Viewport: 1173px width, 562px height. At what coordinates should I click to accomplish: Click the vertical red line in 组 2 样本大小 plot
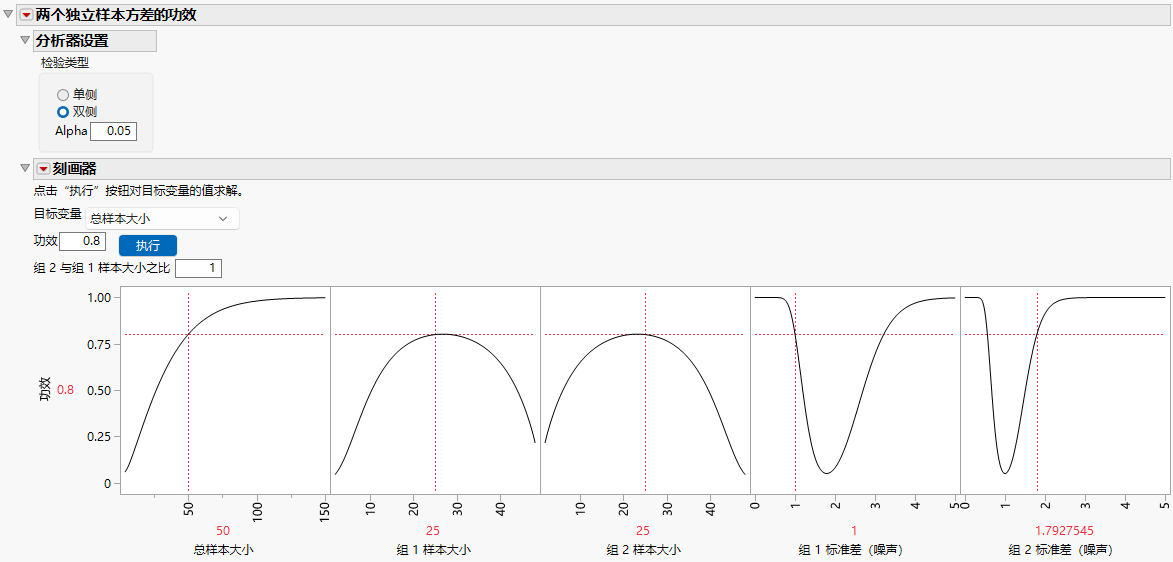pyautogui.click(x=646, y=390)
